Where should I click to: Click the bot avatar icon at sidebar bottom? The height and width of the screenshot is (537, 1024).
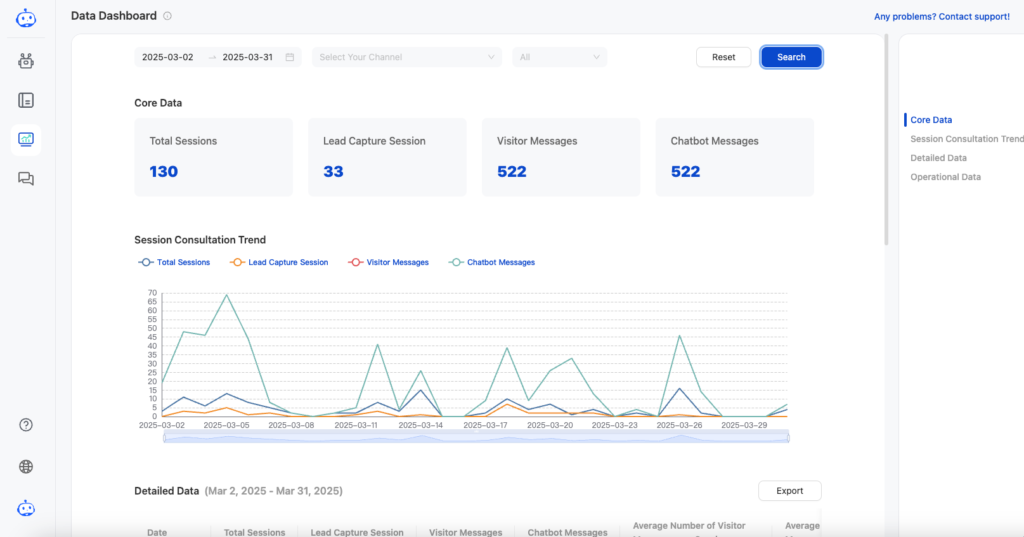(x=26, y=508)
